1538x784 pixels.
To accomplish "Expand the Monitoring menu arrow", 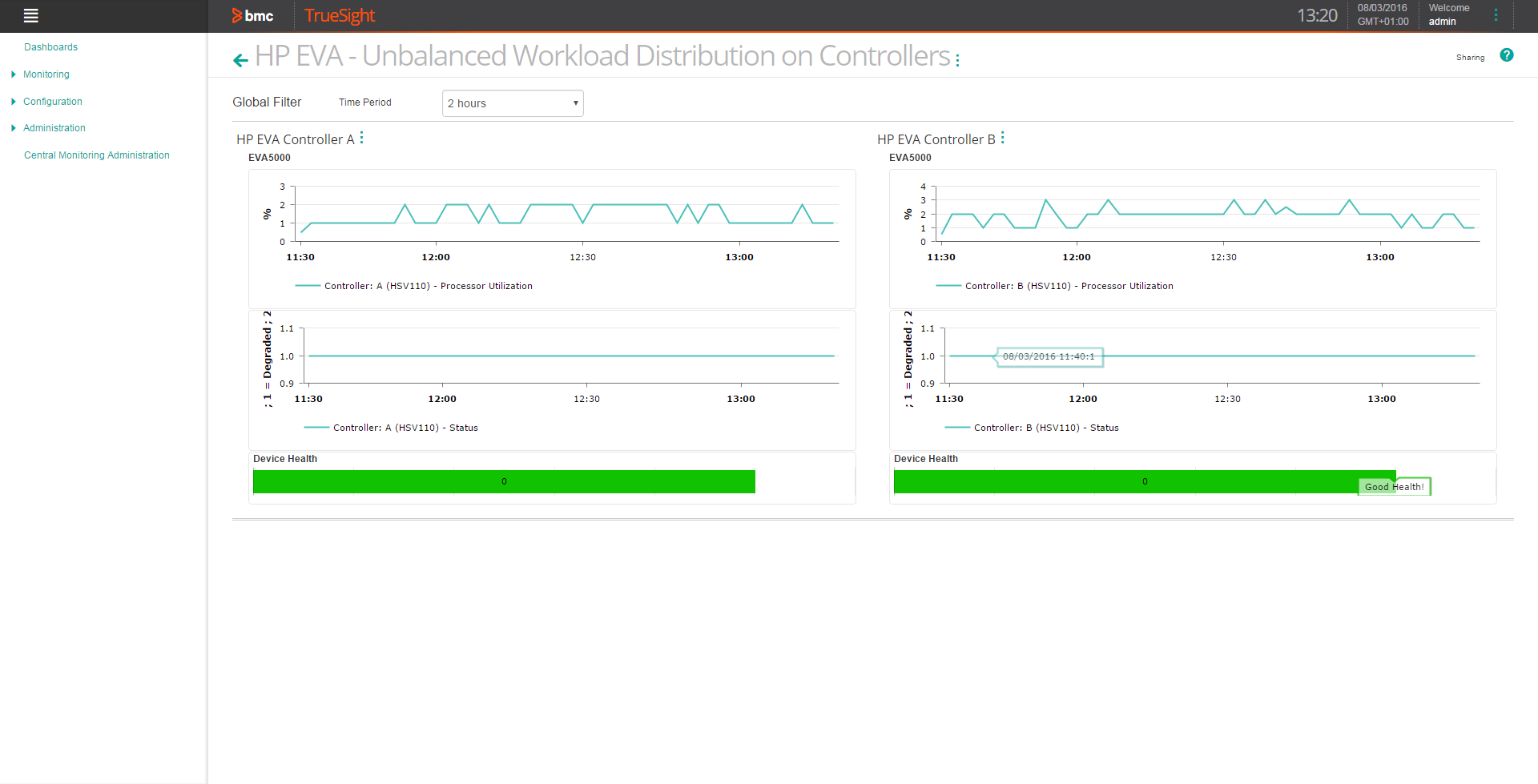I will point(14,74).
